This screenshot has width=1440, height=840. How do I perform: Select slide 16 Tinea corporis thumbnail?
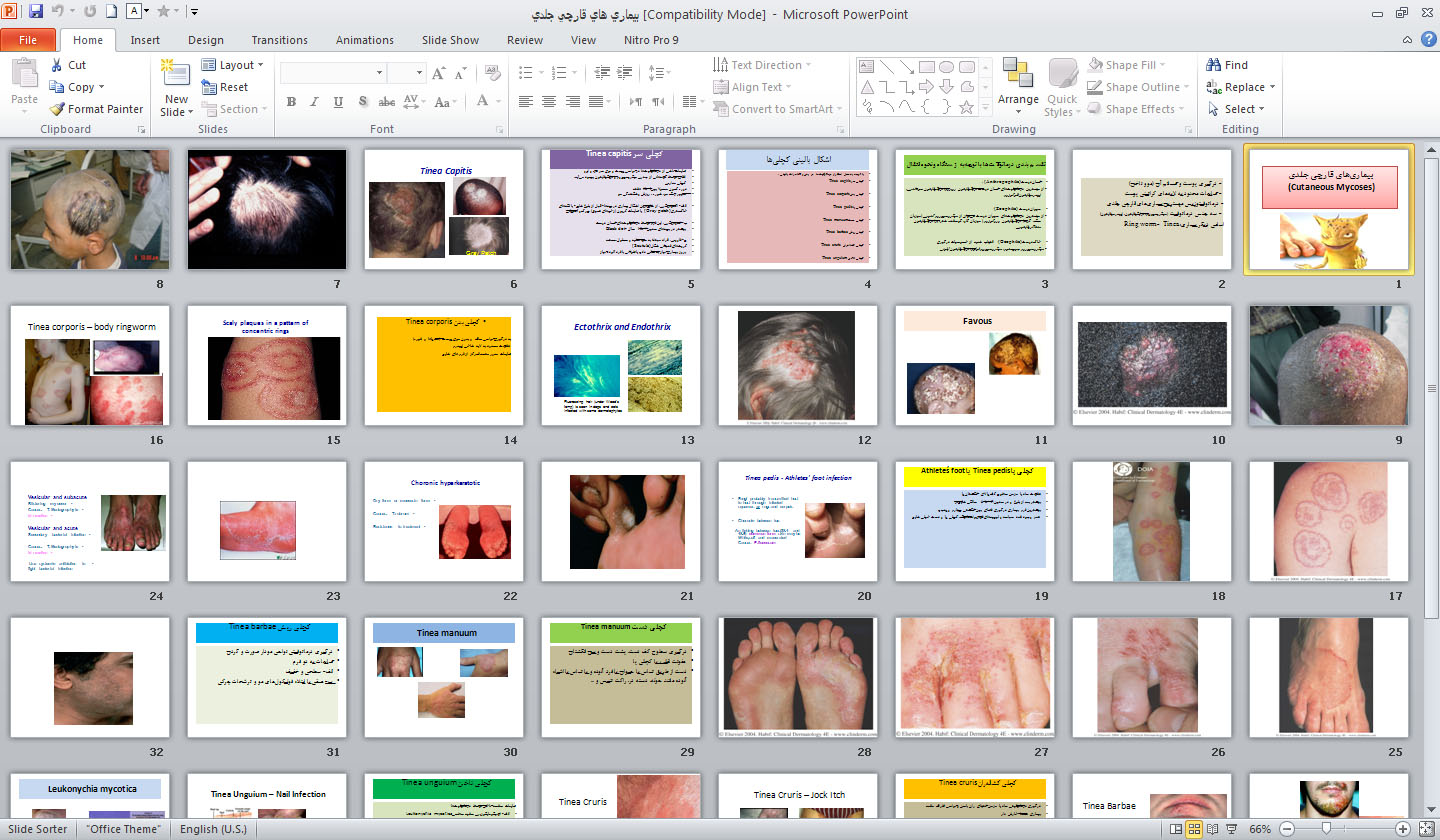coord(90,366)
